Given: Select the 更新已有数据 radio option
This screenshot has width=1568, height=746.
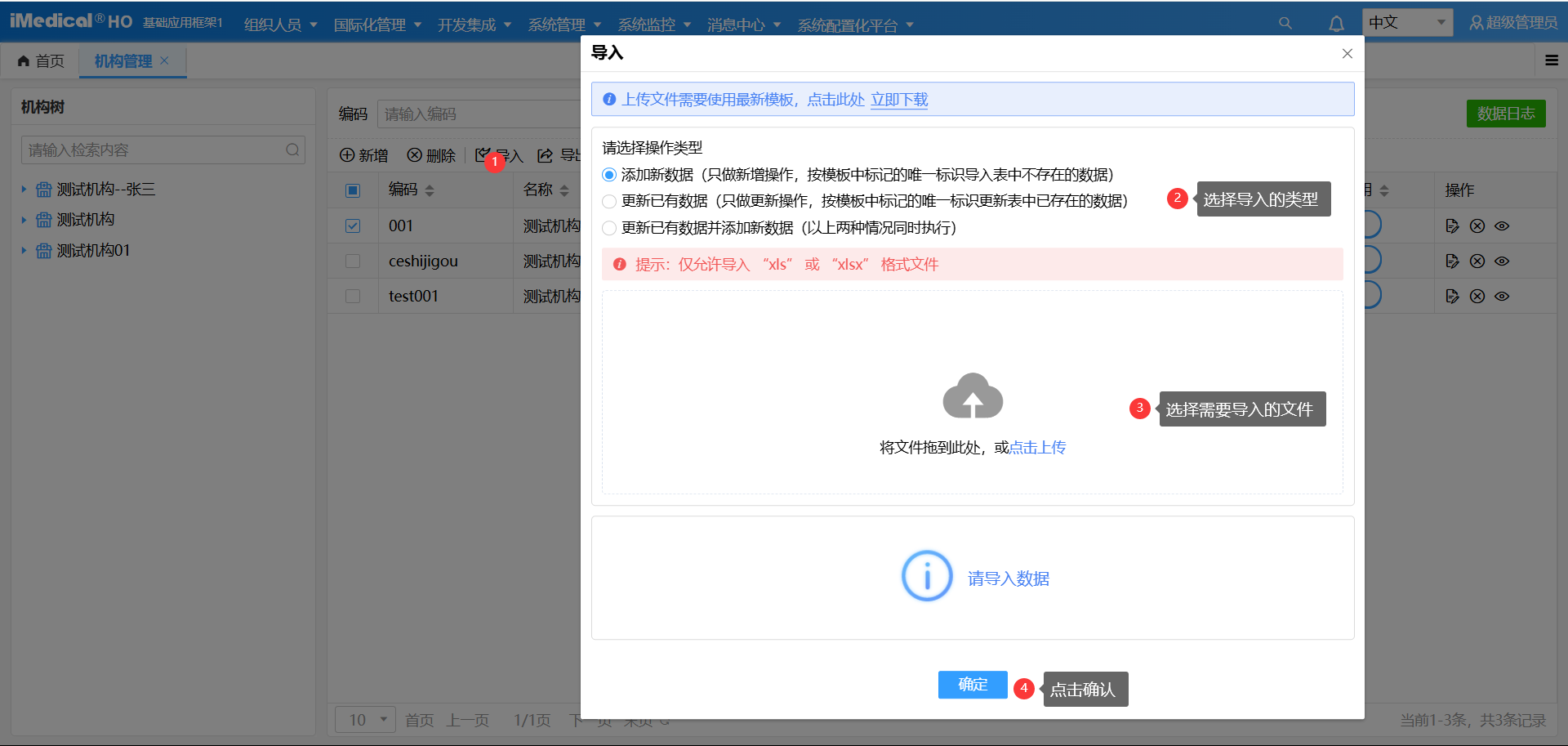Looking at the screenshot, I should (x=608, y=201).
